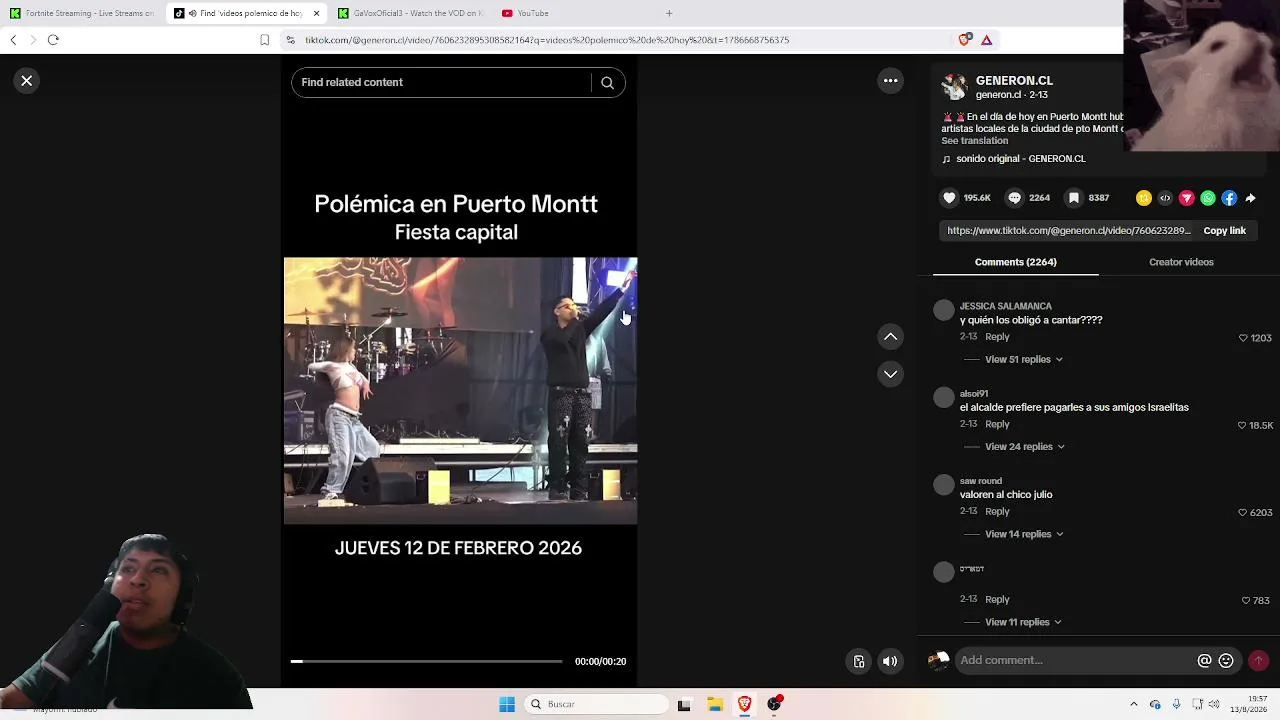Open GENERON.CL profile avatar
The image size is (1280, 720).
click(955, 87)
